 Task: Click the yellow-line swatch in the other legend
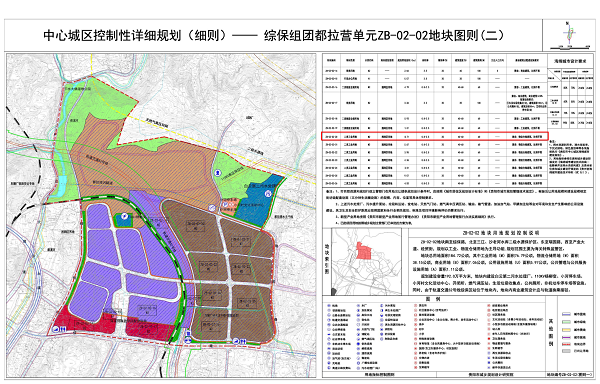(566, 330)
